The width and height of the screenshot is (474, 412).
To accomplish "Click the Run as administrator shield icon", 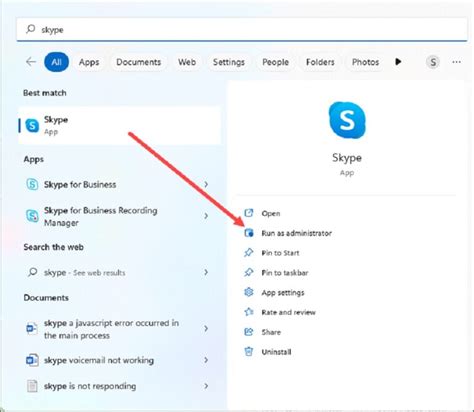I will coord(249,233).
